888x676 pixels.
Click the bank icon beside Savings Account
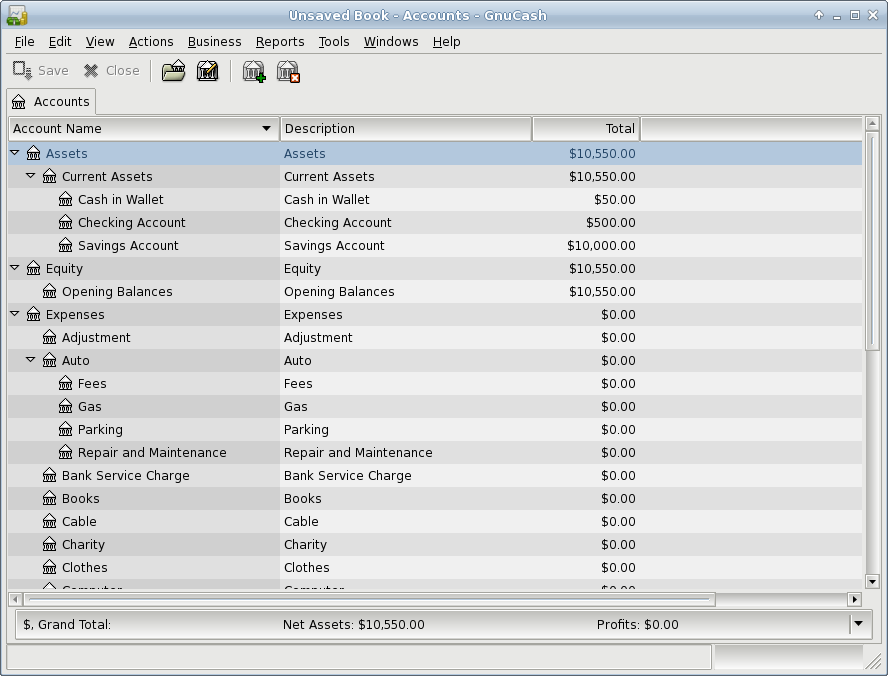pos(65,246)
